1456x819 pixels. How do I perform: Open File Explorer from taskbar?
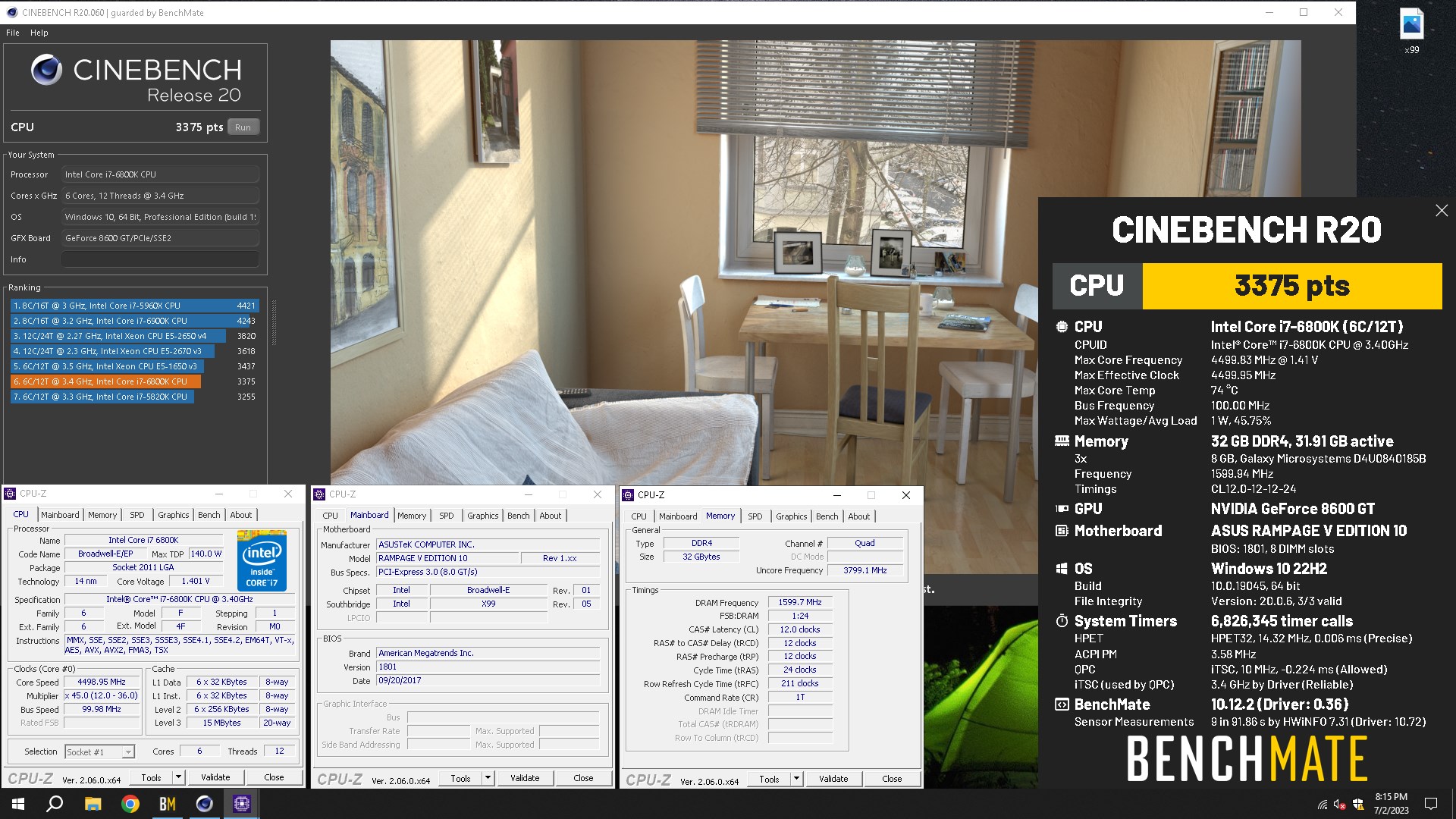tap(93, 804)
